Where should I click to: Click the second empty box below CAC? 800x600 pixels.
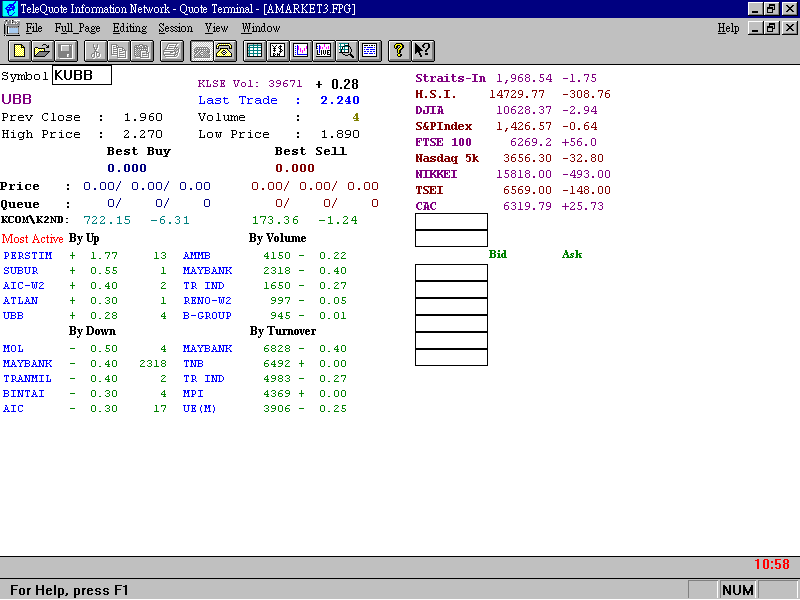pos(451,238)
